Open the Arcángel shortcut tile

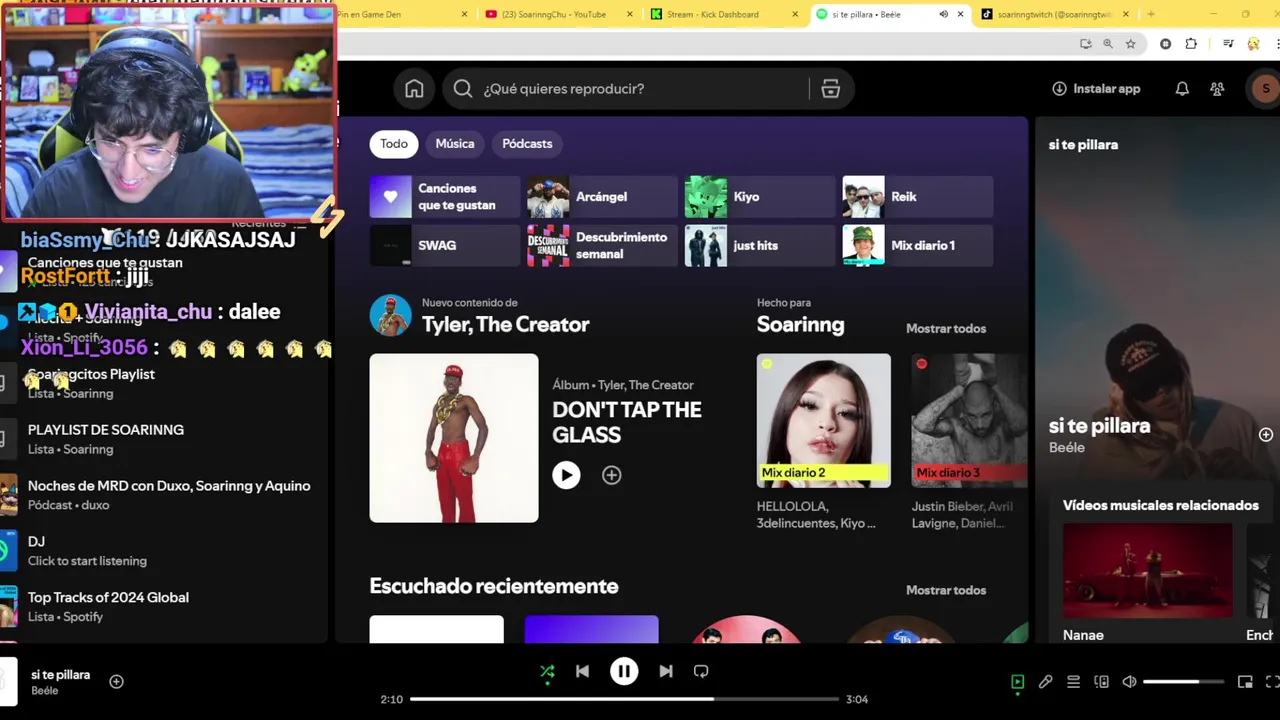[602, 197]
